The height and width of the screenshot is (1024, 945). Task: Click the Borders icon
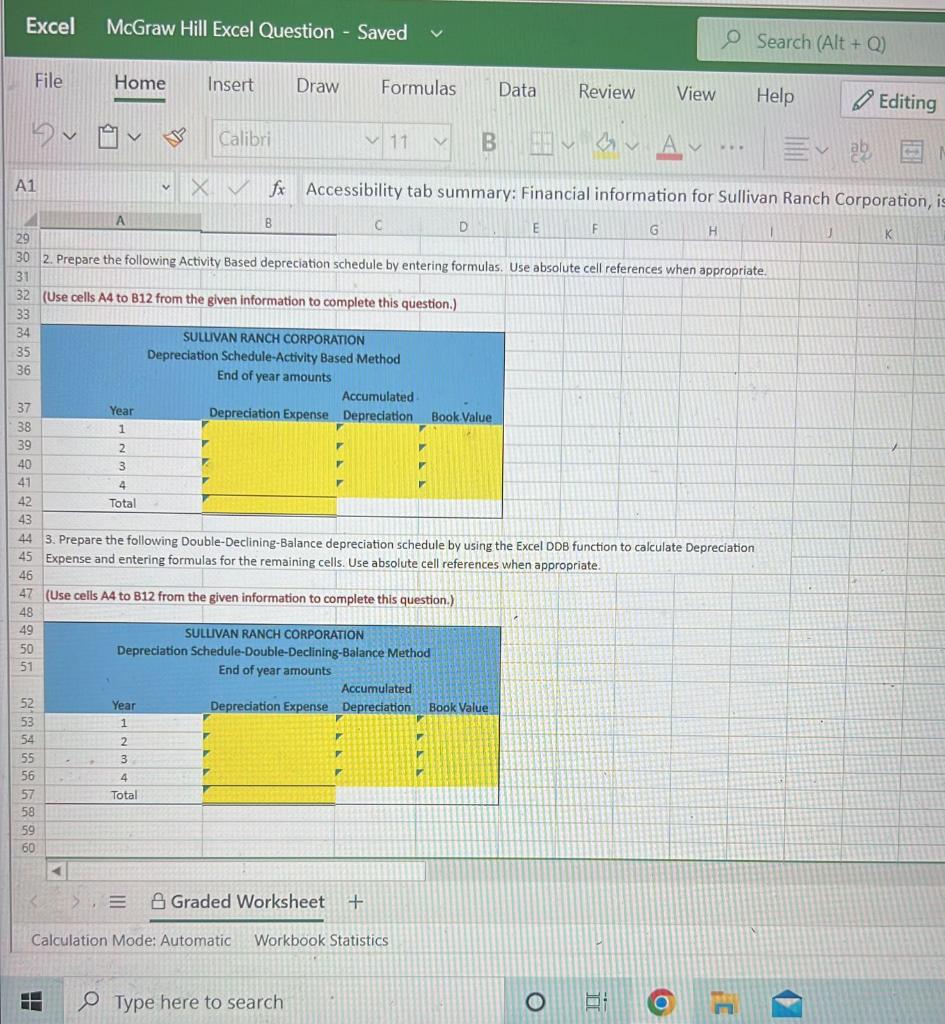541,142
